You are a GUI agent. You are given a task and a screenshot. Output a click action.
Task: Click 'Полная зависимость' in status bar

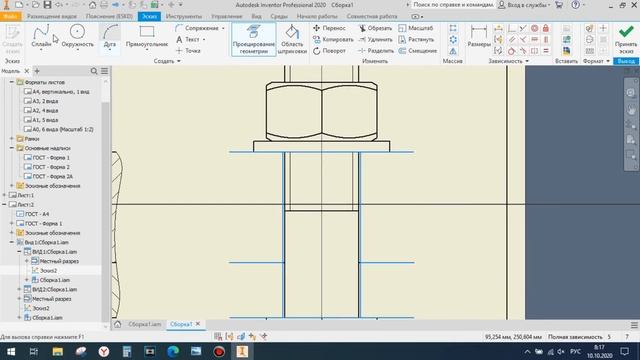(x=575, y=337)
